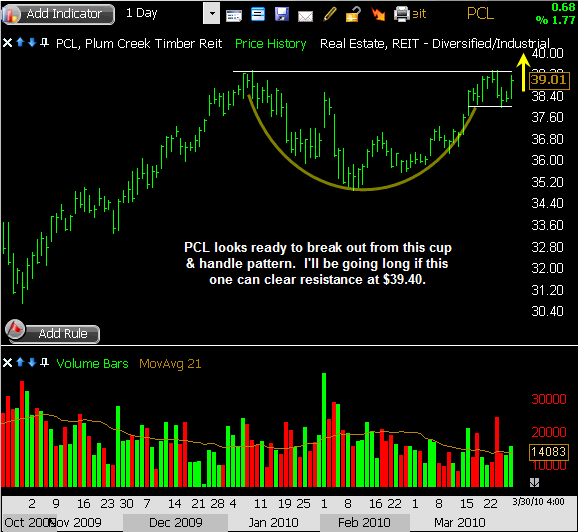Click the Mar 2010 month label
The width and height of the screenshot is (578, 532).
[x=459, y=523]
